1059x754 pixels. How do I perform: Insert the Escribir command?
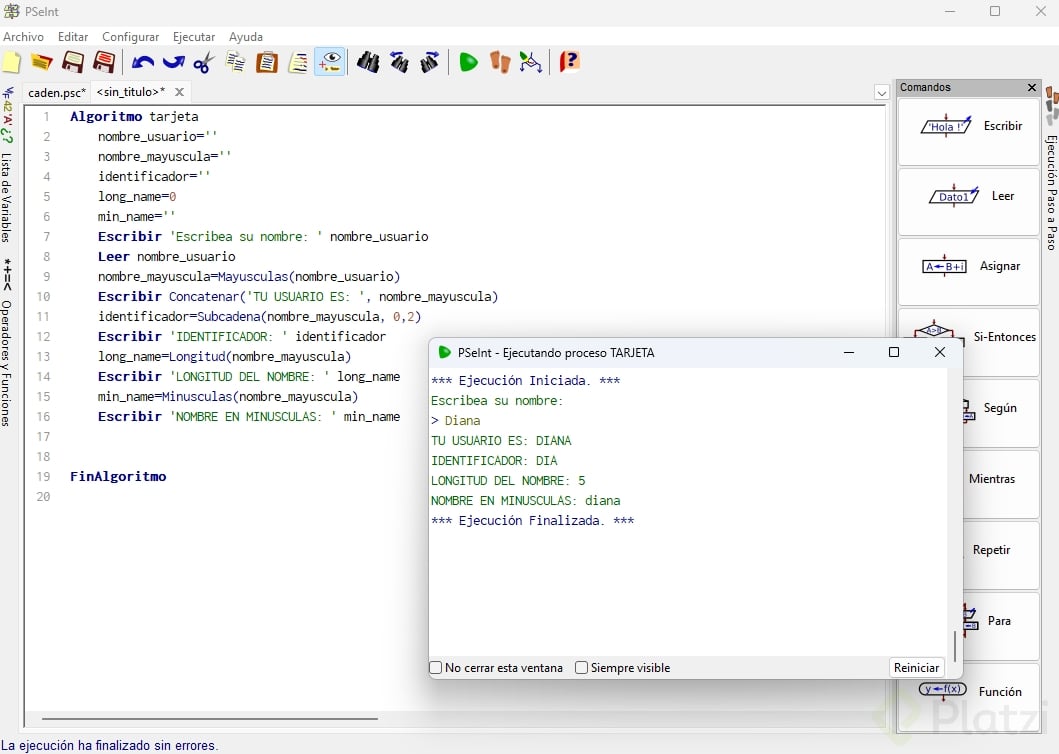[x=968, y=127]
